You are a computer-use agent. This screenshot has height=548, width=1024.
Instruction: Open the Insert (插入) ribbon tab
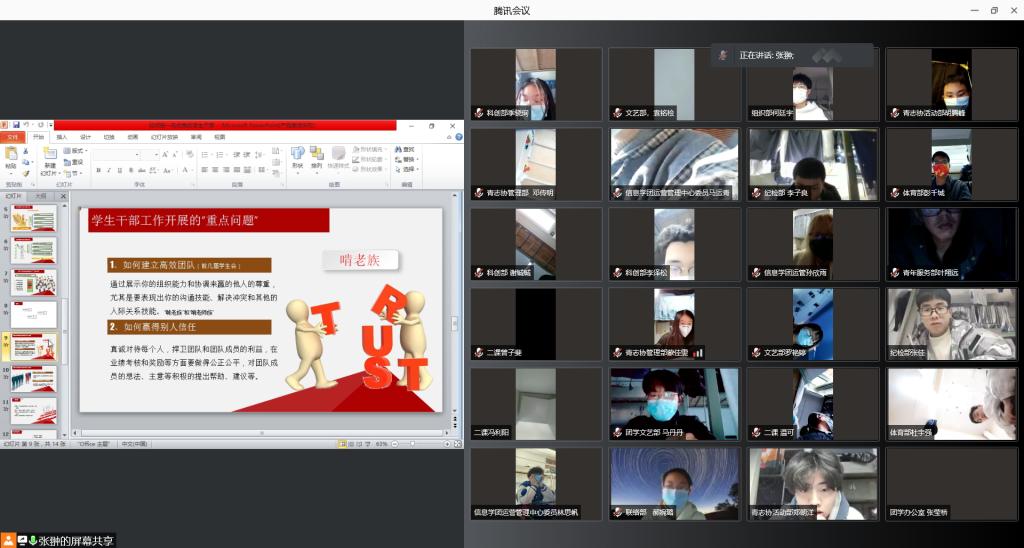point(62,137)
